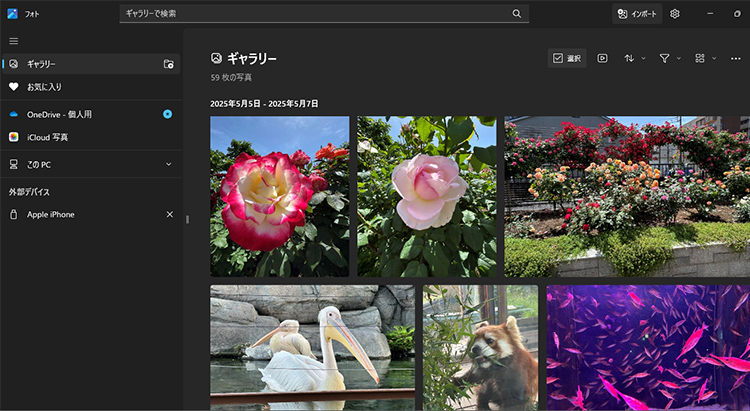Open the red panda photo thumbnail
750x411 pixels.
[x=481, y=347]
